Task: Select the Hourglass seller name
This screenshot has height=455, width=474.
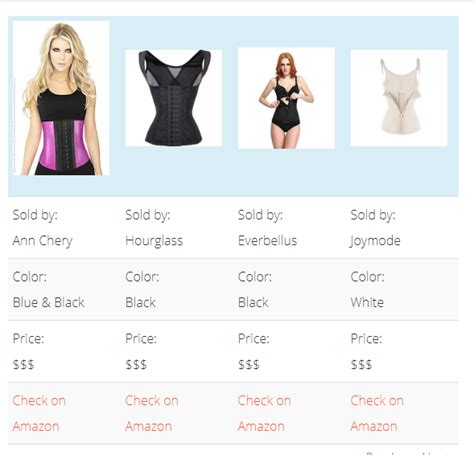Action: point(154,241)
